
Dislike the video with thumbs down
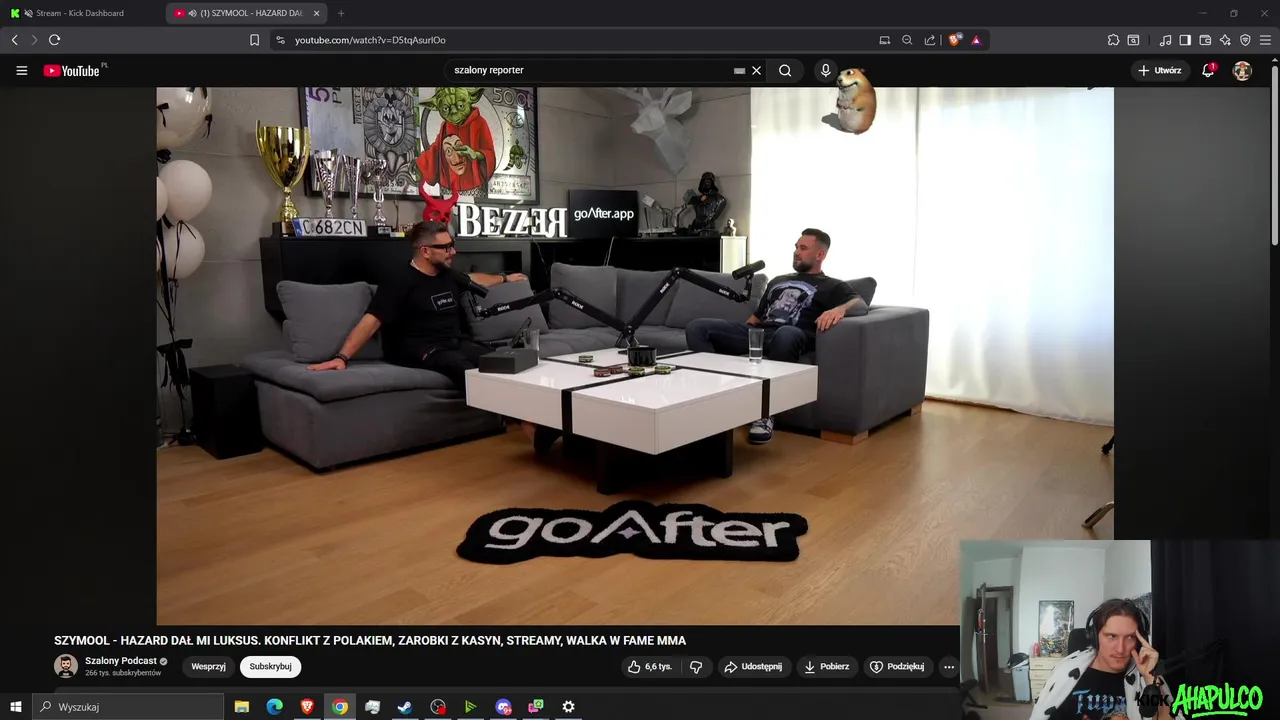(696, 666)
